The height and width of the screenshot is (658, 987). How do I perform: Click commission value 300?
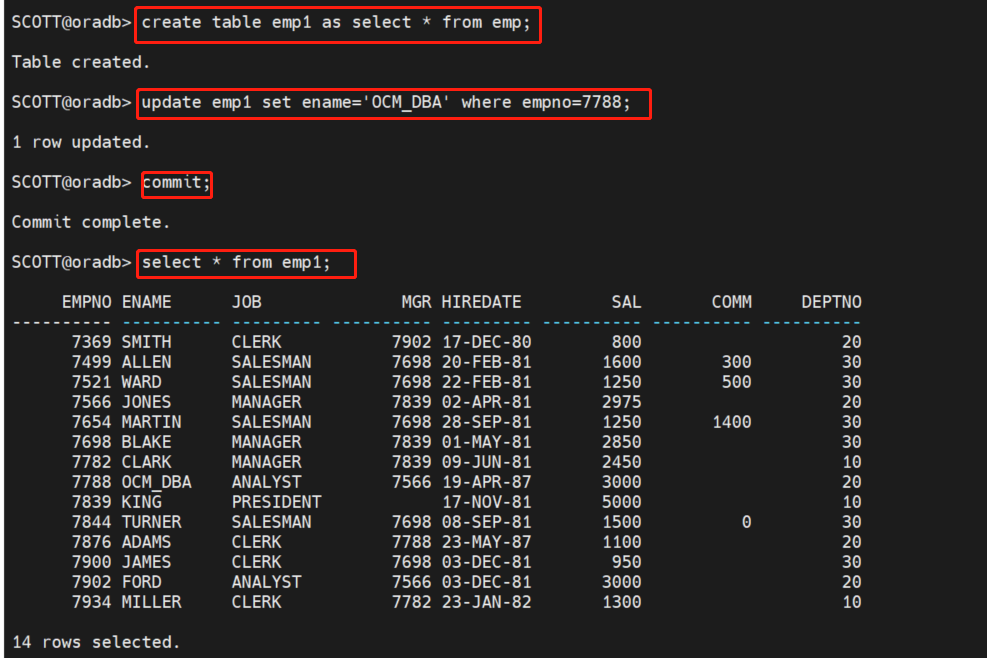pyautogui.click(x=736, y=362)
